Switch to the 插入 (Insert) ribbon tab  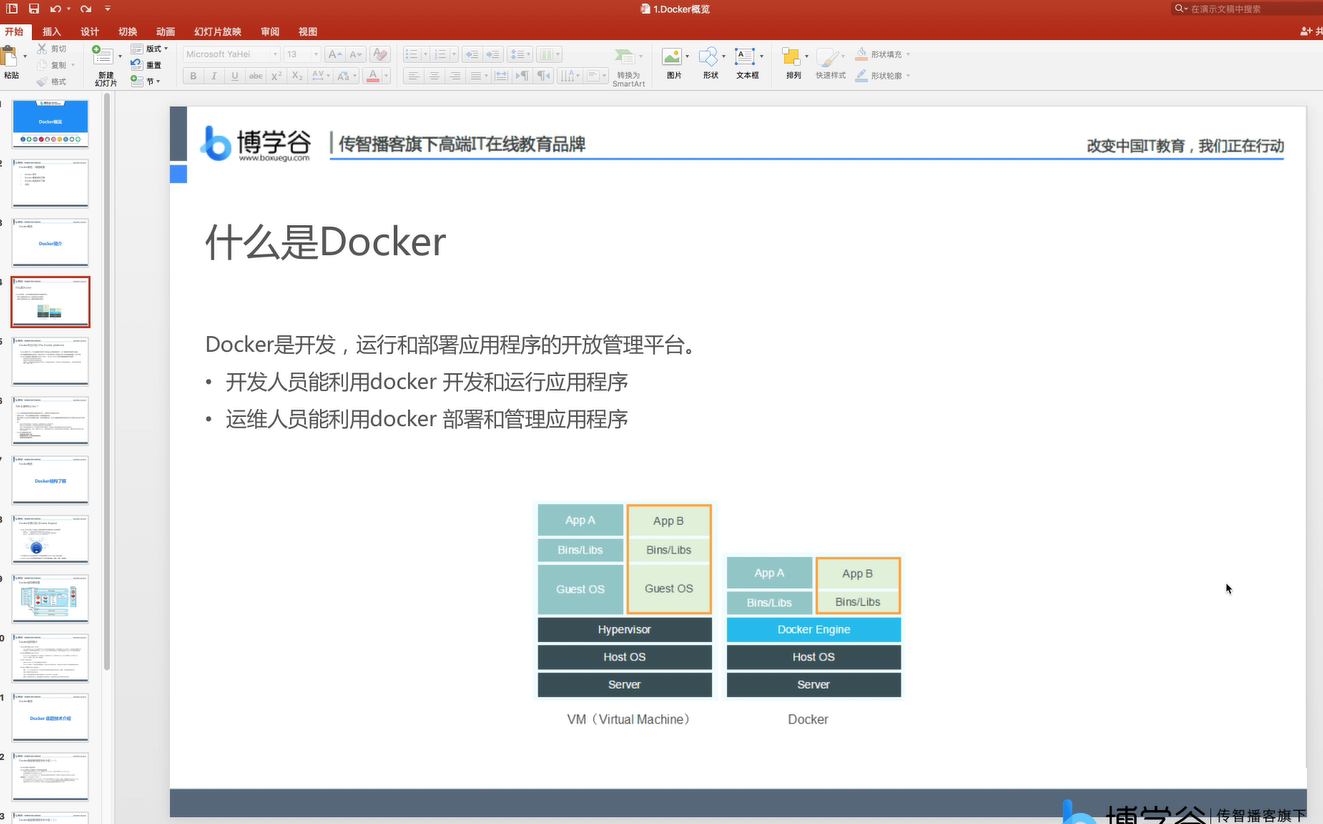coord(52,31)
